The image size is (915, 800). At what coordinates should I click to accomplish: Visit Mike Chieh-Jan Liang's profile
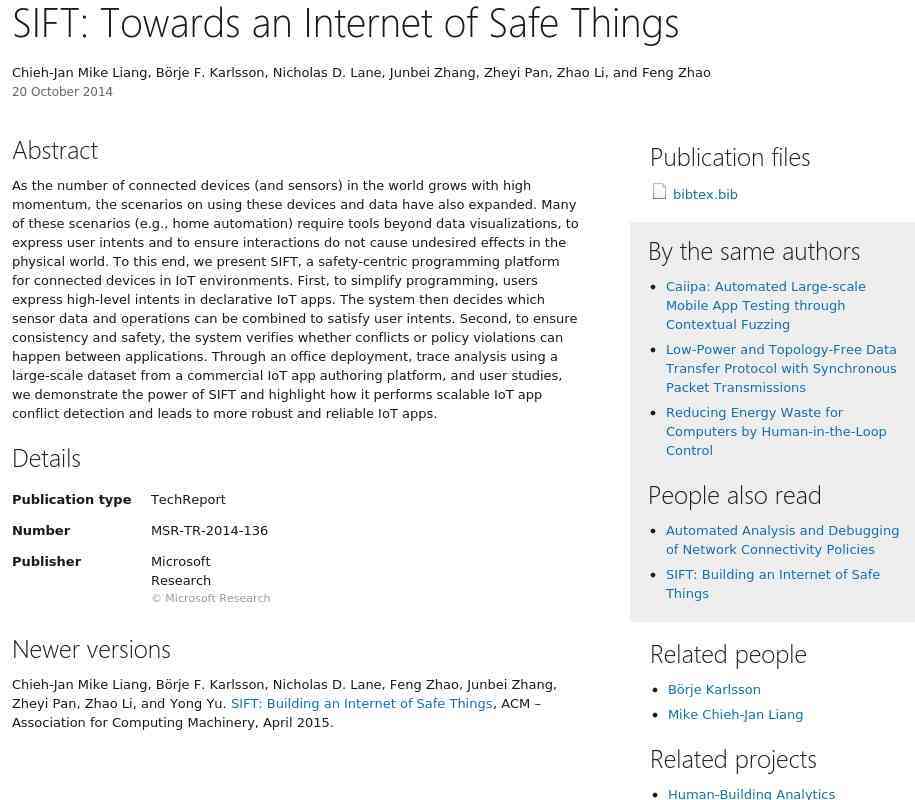coord(735,715)
